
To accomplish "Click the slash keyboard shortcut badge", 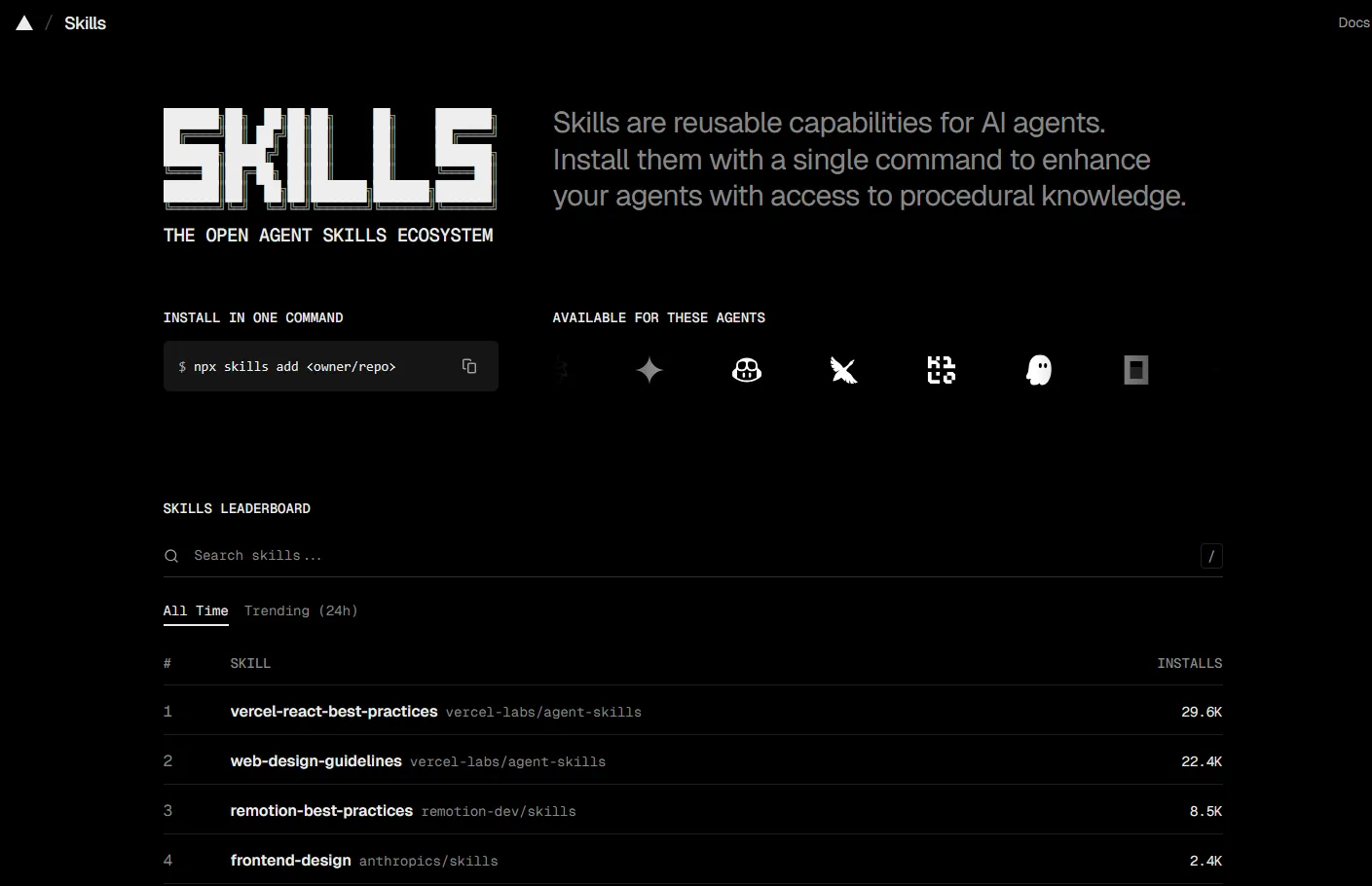I will point(1210,555).
